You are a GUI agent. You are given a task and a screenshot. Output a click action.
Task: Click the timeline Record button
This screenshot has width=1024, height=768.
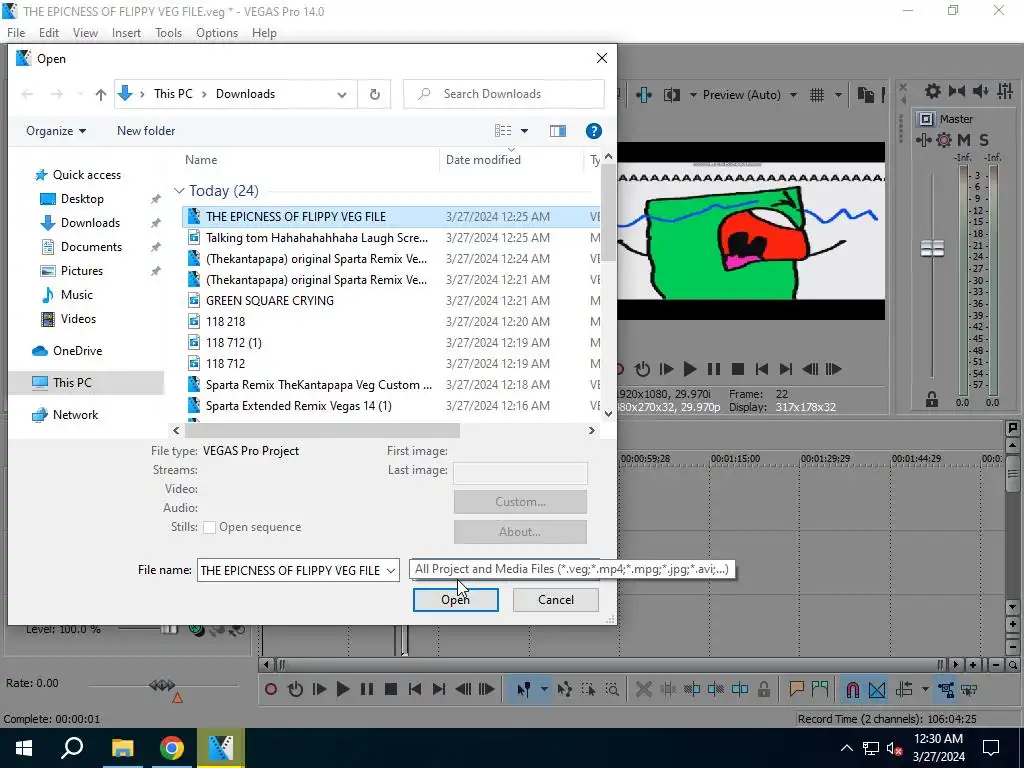pyautogui.click(x=271, y=689)
